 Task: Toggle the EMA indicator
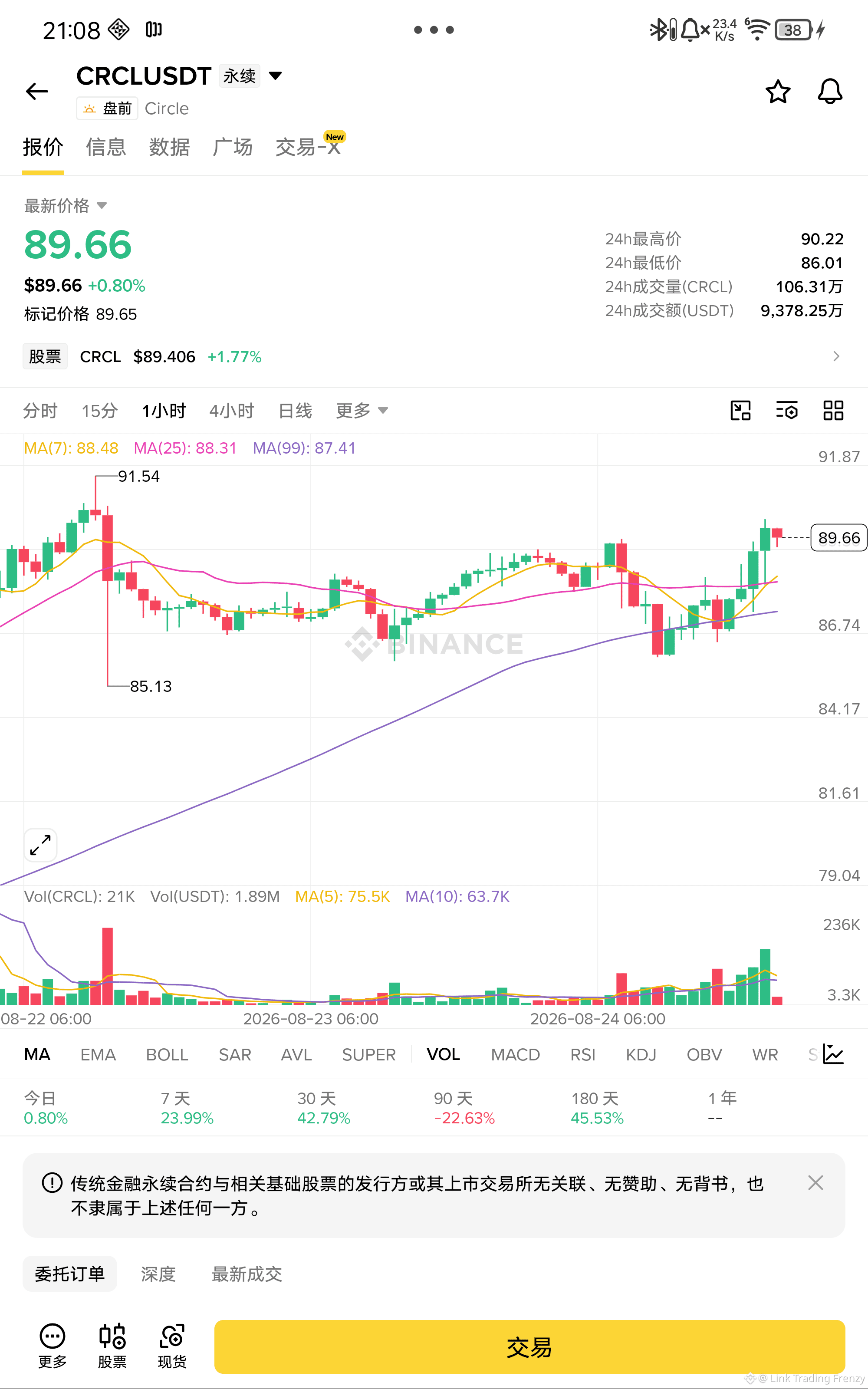click(x=98, y=1054)
